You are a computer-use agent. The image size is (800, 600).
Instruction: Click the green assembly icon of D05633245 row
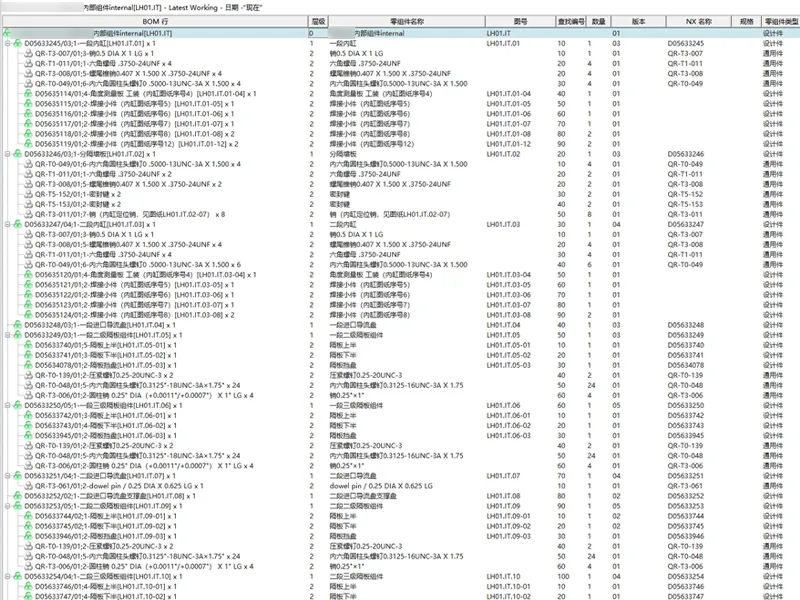[x=18, y=43]
